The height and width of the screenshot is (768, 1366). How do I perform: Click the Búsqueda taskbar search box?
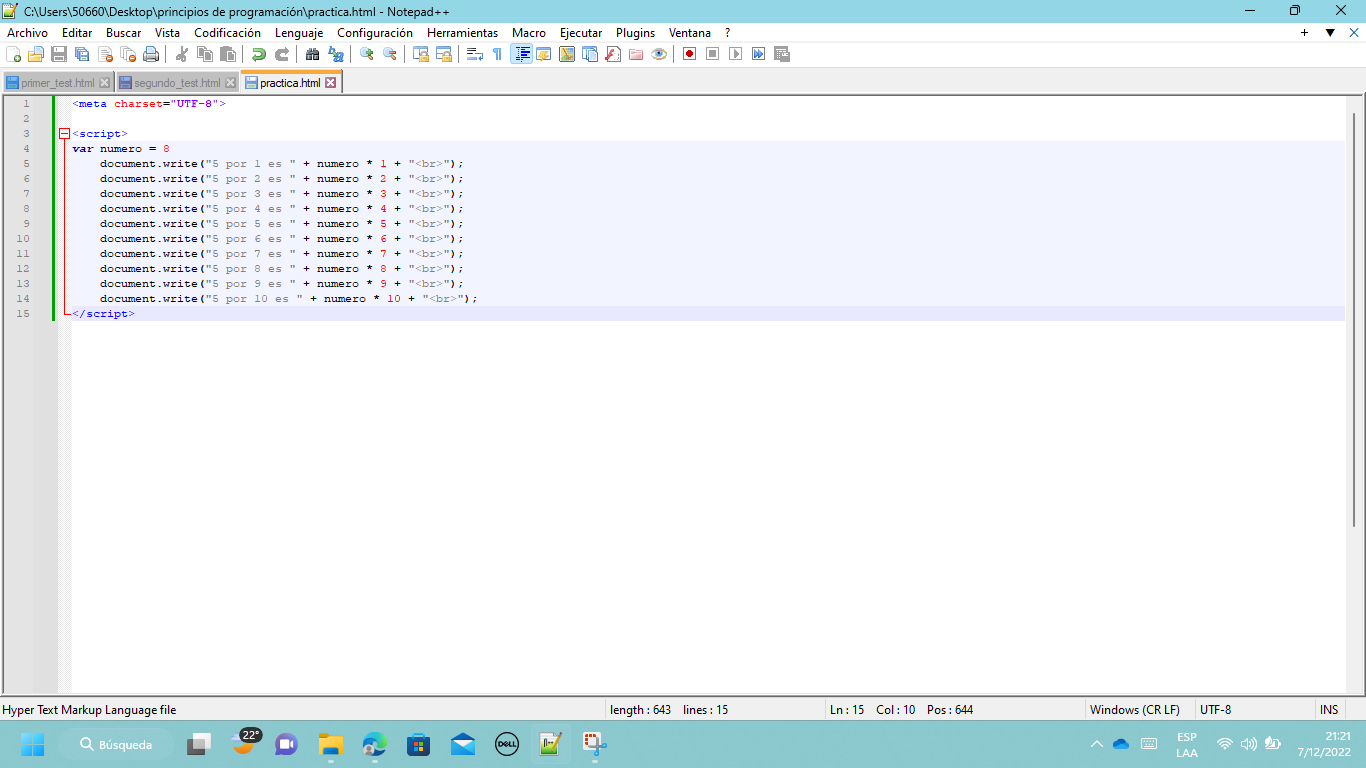(116, 744)
